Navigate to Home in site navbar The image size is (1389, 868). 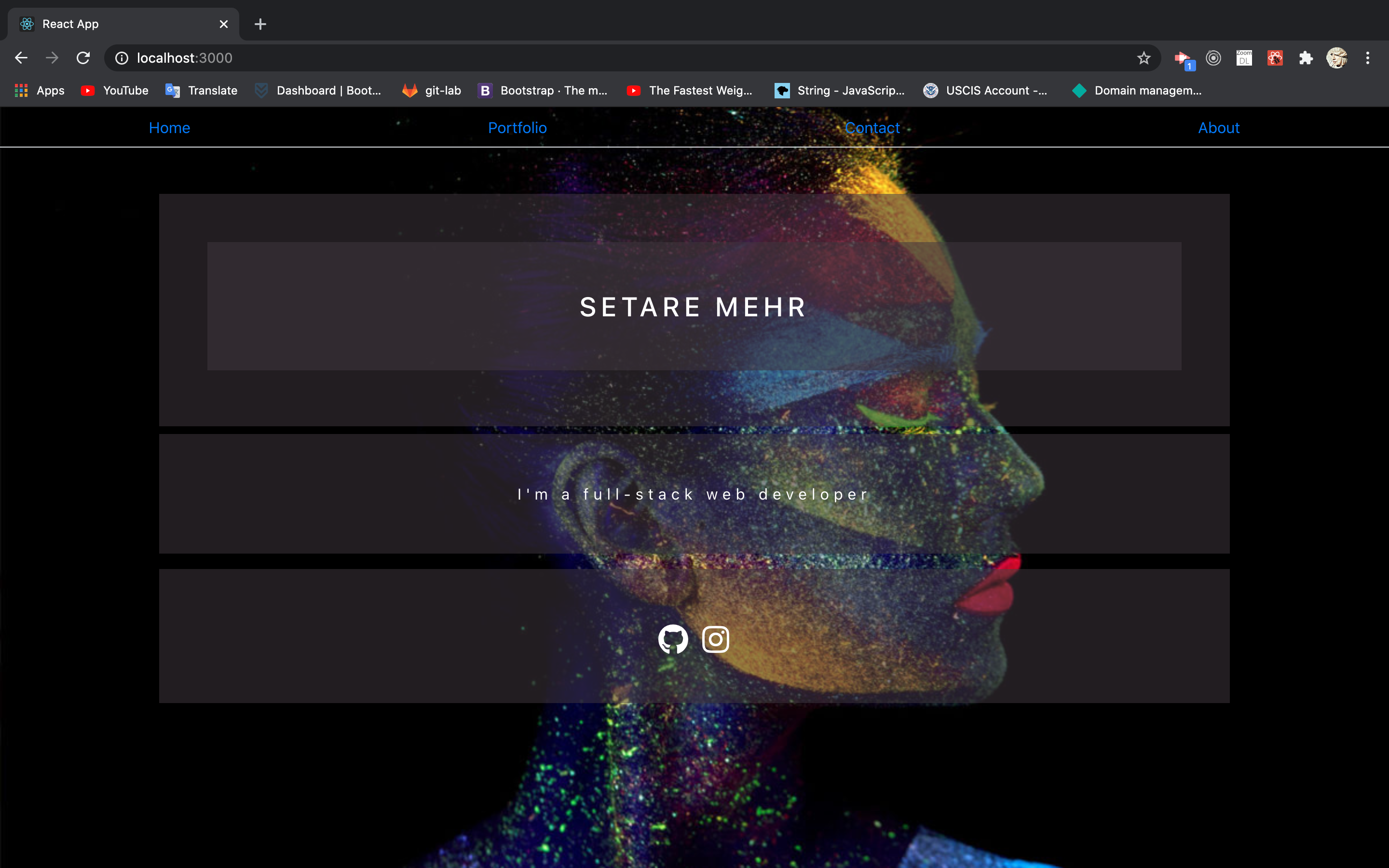click(x=169, y=128)
